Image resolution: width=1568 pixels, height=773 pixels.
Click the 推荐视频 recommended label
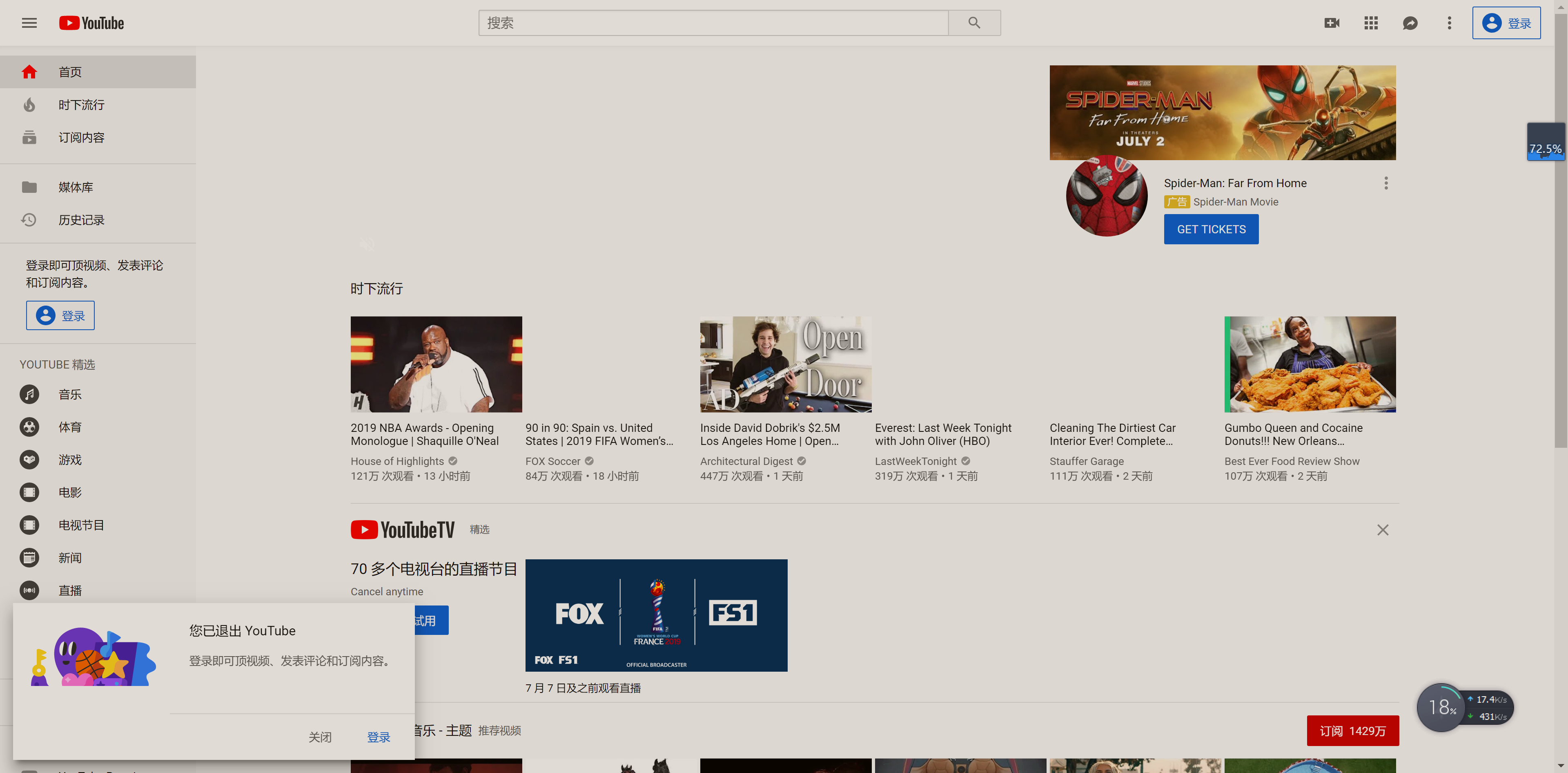coord(499,731)
